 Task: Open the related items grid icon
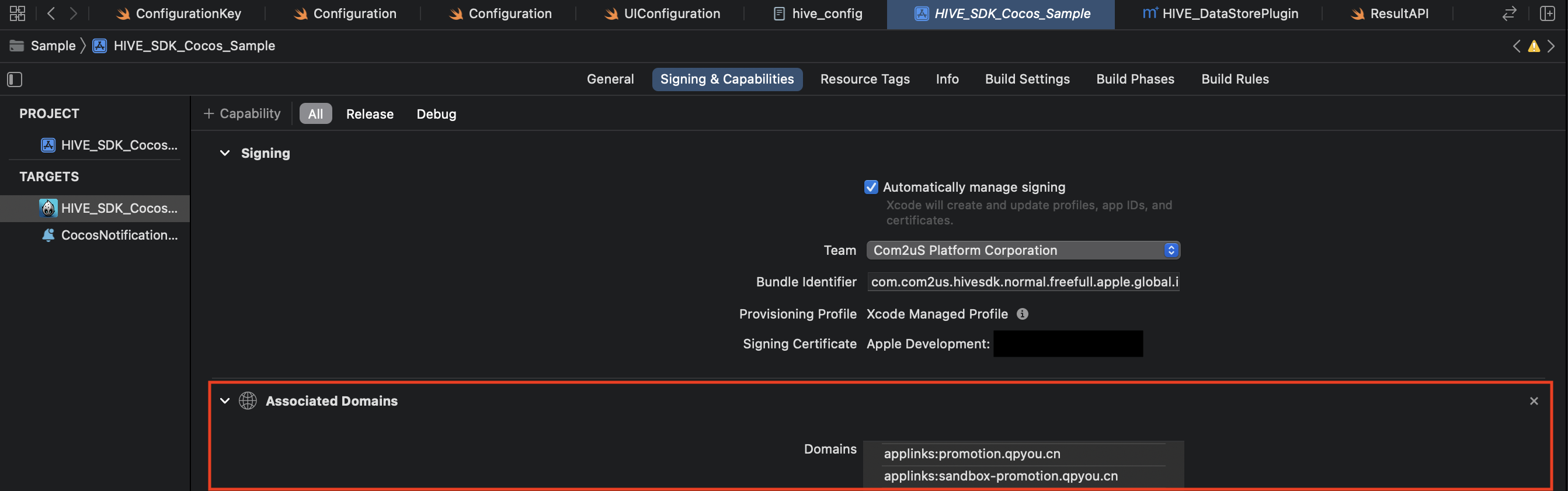coord(18,13)
